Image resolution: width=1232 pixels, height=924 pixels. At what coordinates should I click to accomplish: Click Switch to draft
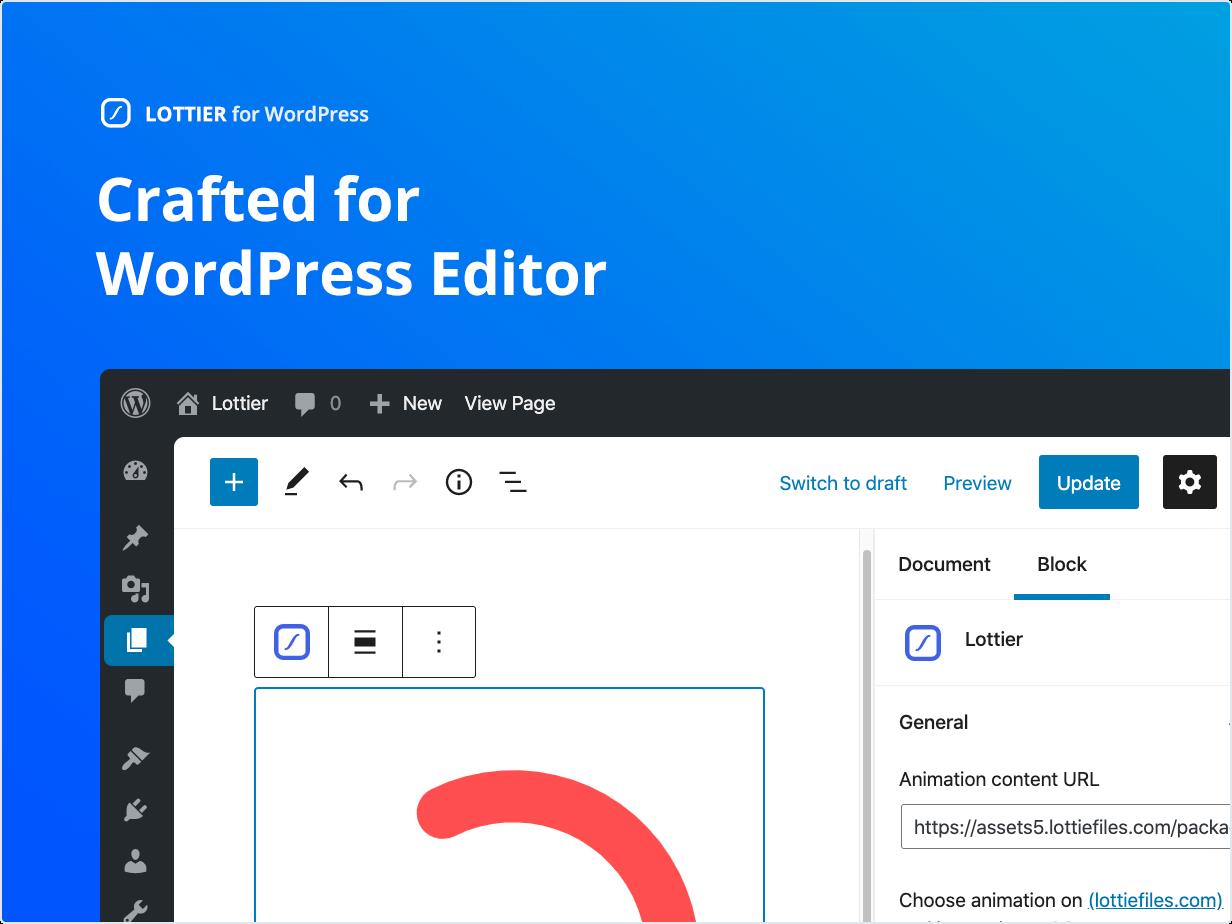click(x=843, y=483)
